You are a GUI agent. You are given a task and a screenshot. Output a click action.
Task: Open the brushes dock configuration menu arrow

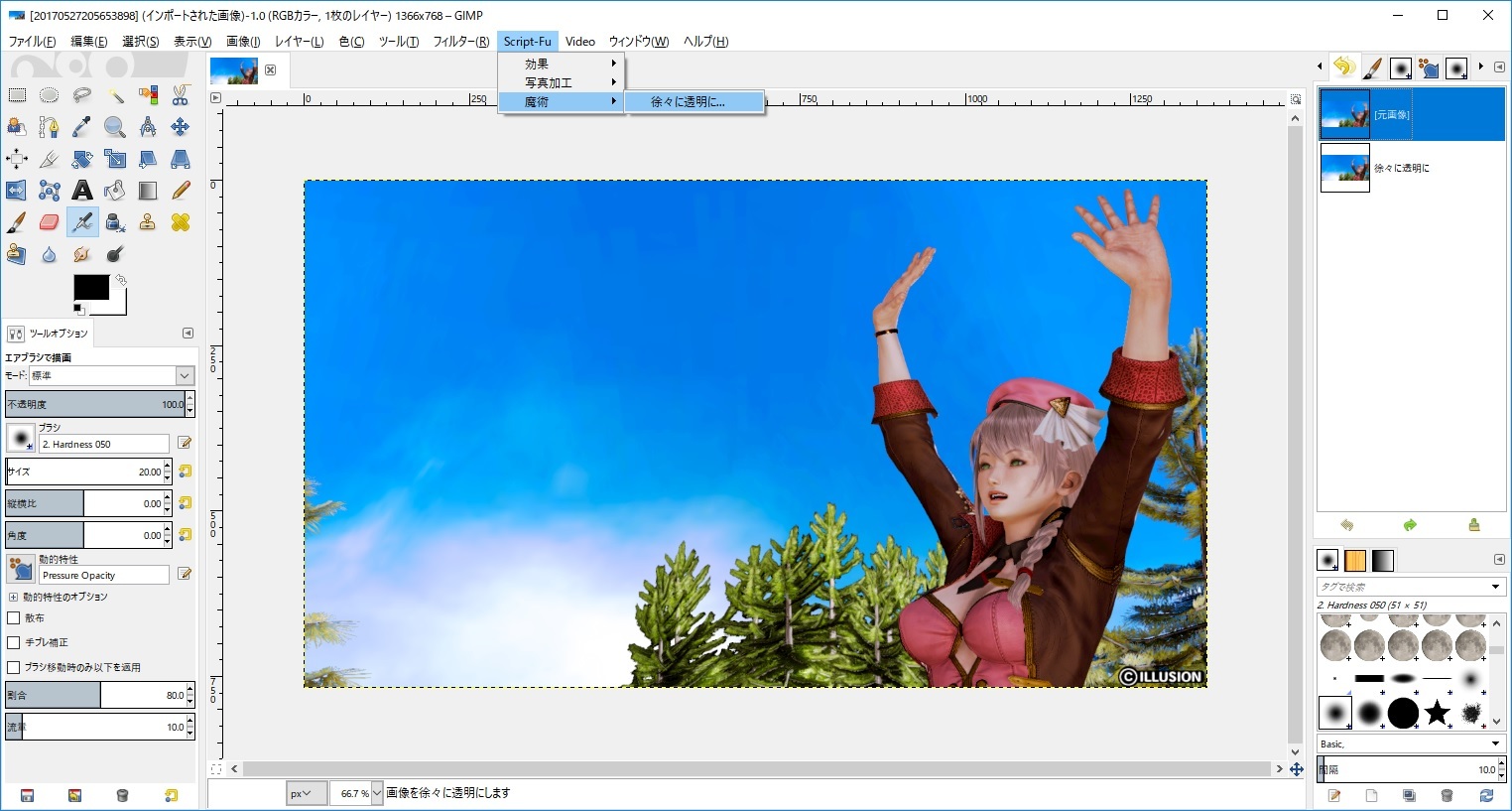(x=1499, y=559)
